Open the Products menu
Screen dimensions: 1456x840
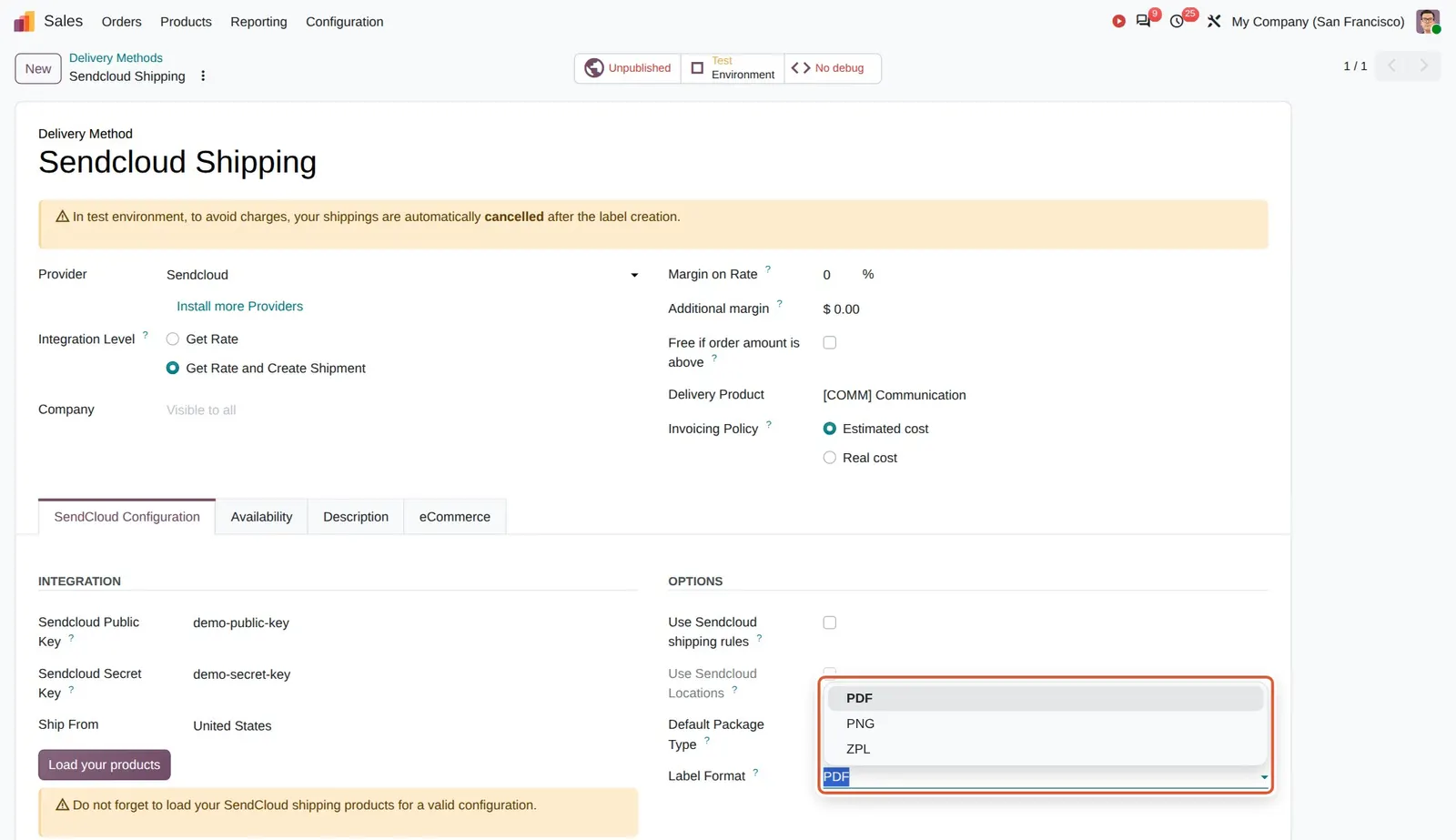pos(186,22)
